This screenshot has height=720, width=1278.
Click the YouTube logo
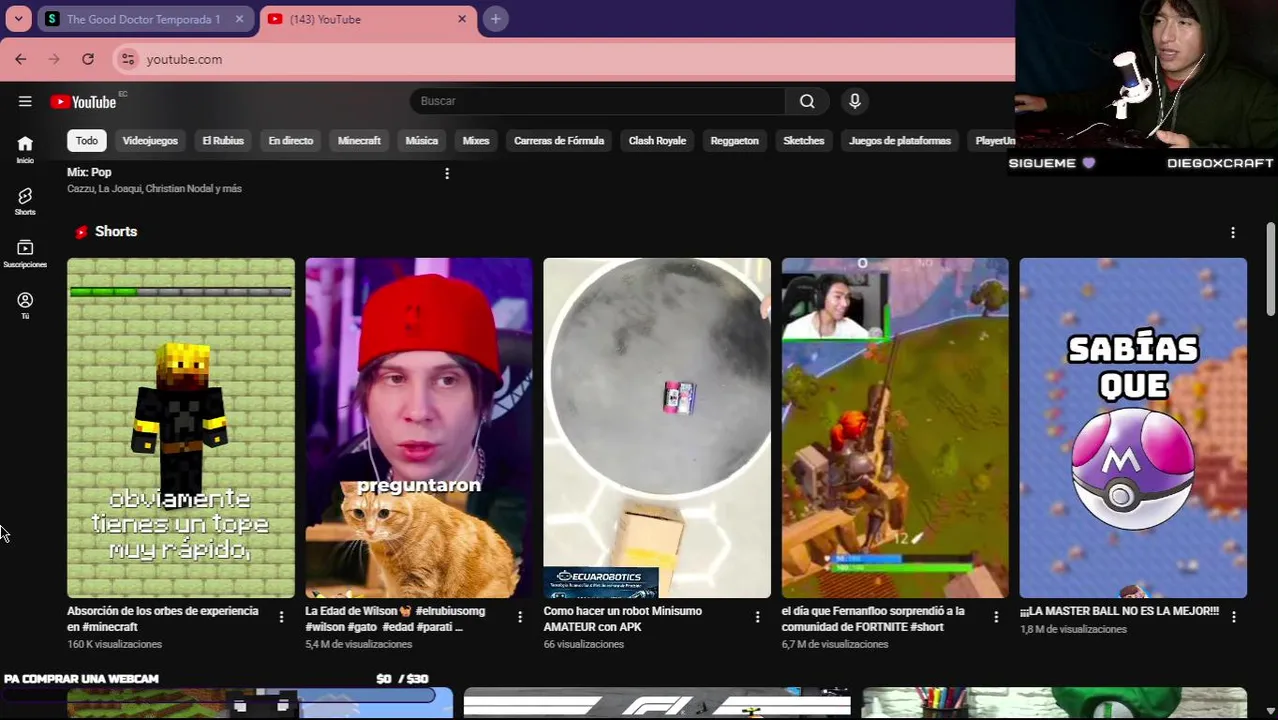tap(84, 102)
